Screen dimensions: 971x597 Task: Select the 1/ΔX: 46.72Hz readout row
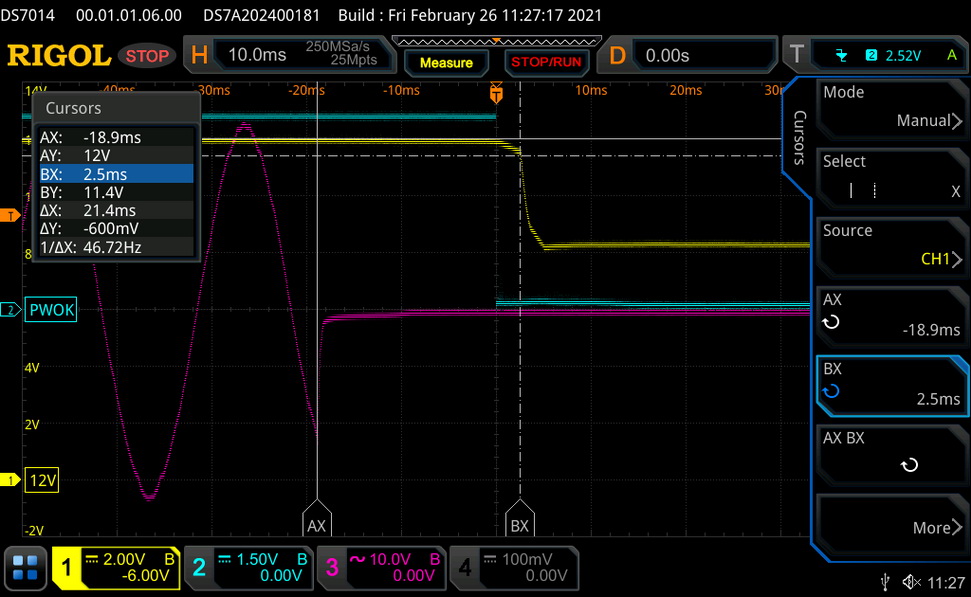point(116,248)
